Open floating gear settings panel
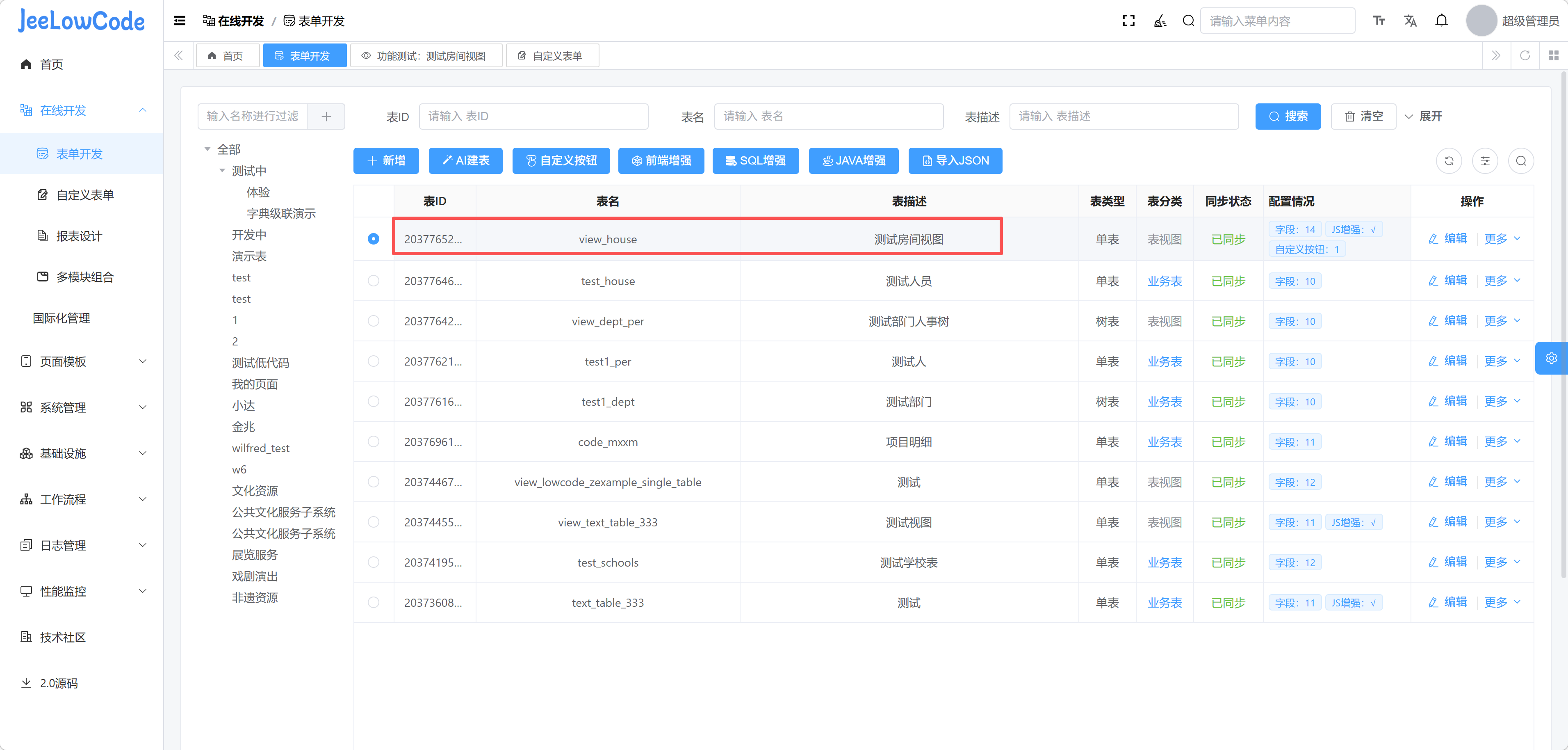 (1551, 358)
